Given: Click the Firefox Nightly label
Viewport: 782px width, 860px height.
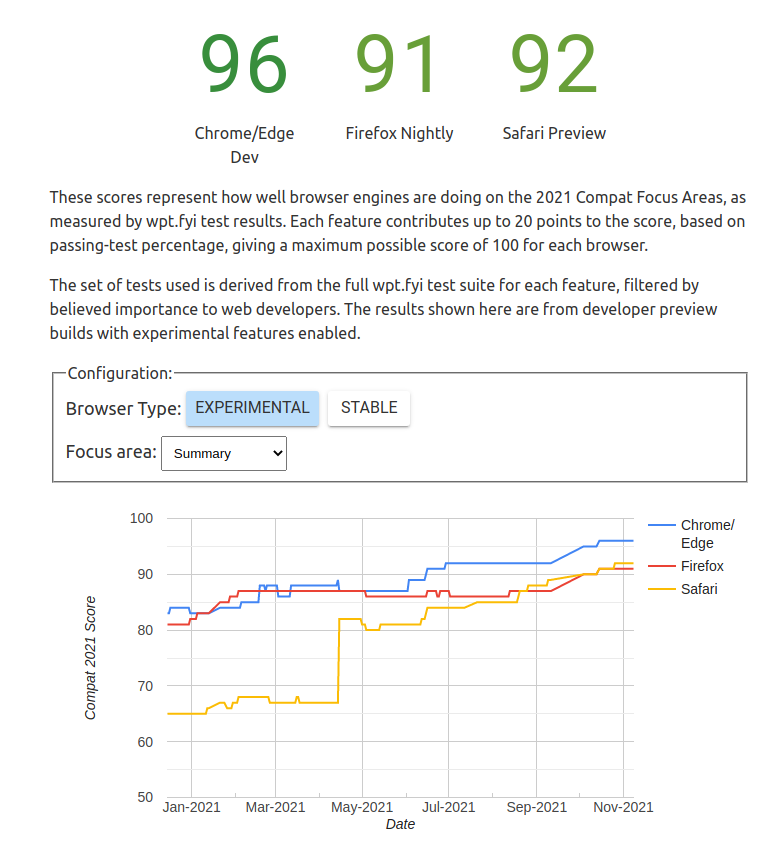Looking at the screenshot, I should pyautogui.click(x=399, y=133).
